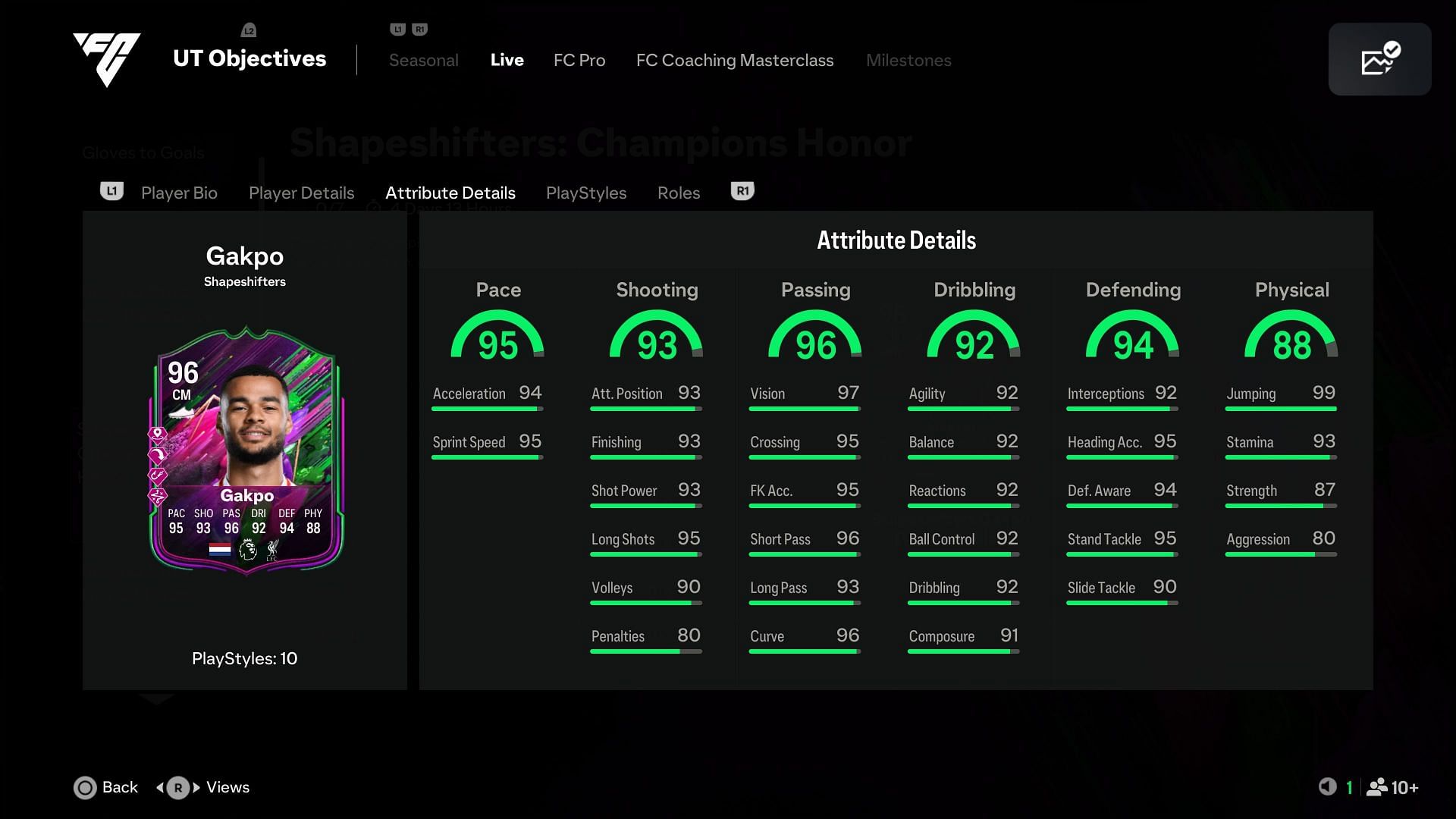Click right arrow beside Views control
Screen dimensions: 1456x819
[196, 788]
